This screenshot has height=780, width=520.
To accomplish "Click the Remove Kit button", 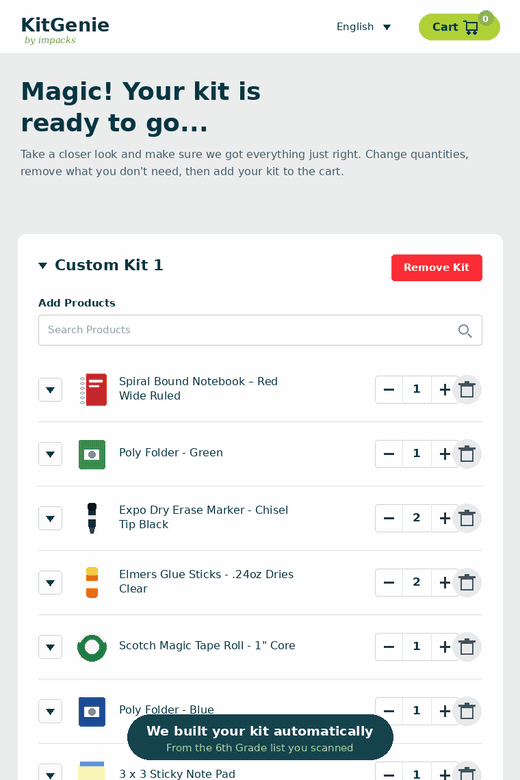I will pyautogui.click(x=436, y=268).
